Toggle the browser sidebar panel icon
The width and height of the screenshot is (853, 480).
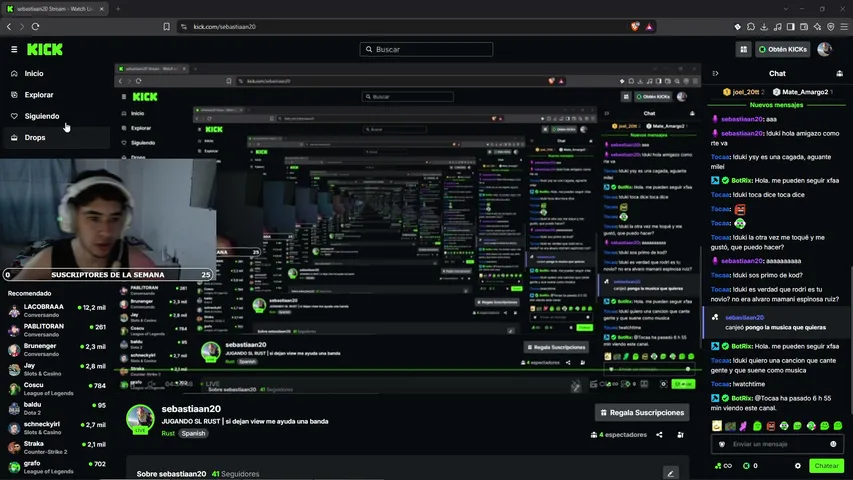pyautogui.click(x=790, y=27)
